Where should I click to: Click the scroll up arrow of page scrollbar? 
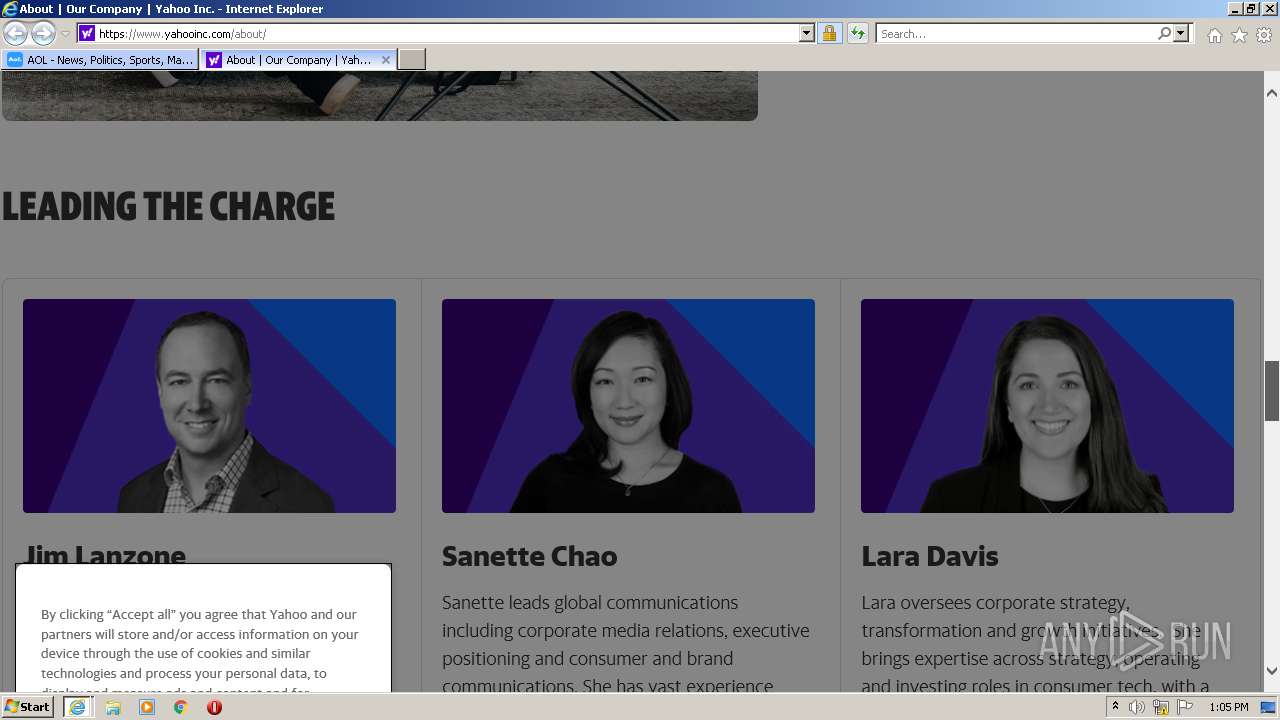pos(1271,93)
